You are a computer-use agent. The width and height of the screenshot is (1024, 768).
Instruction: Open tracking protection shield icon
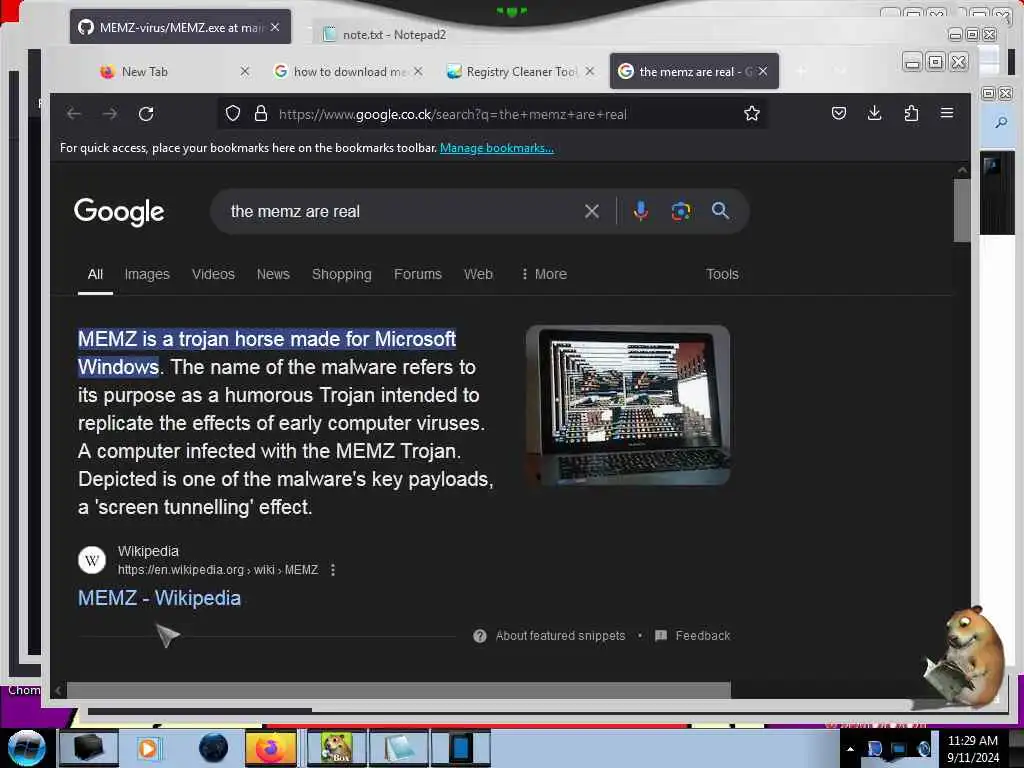click(x=233, y=114)
